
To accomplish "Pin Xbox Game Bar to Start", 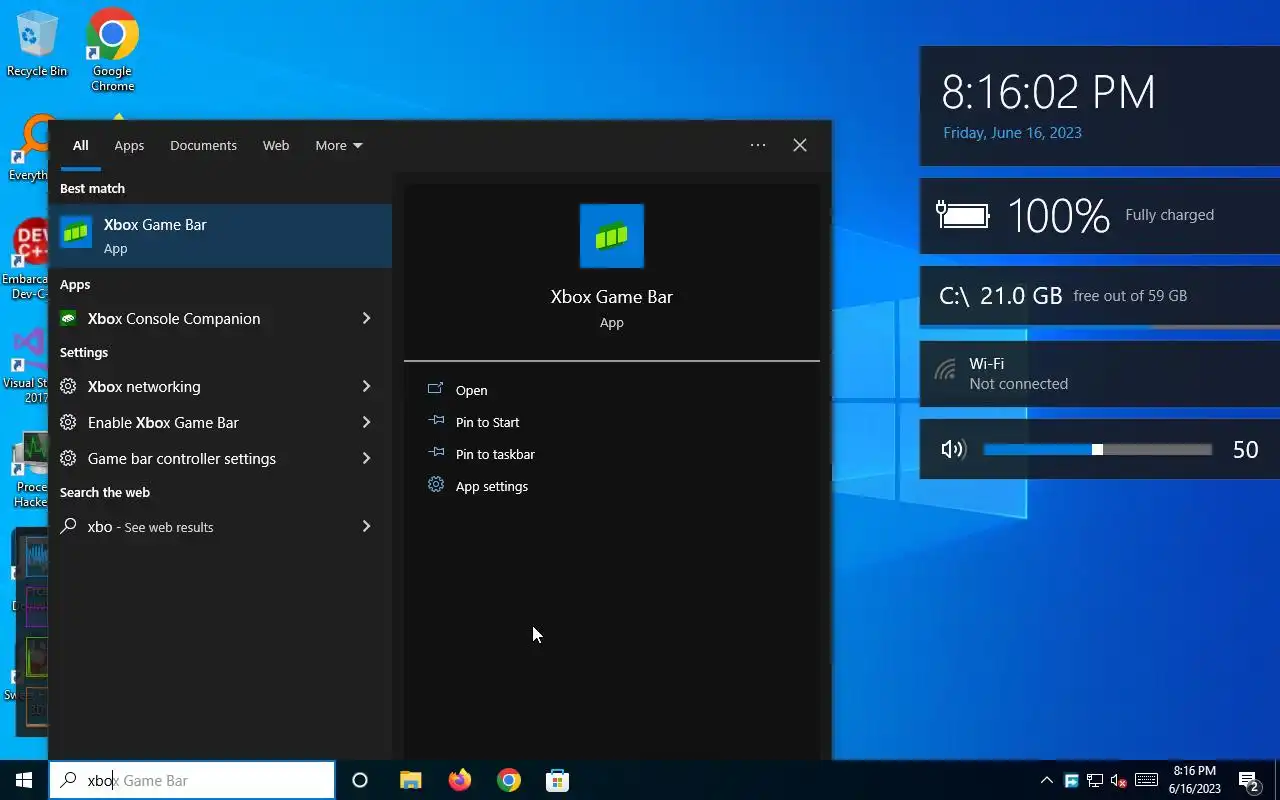I will click(487, 422).
